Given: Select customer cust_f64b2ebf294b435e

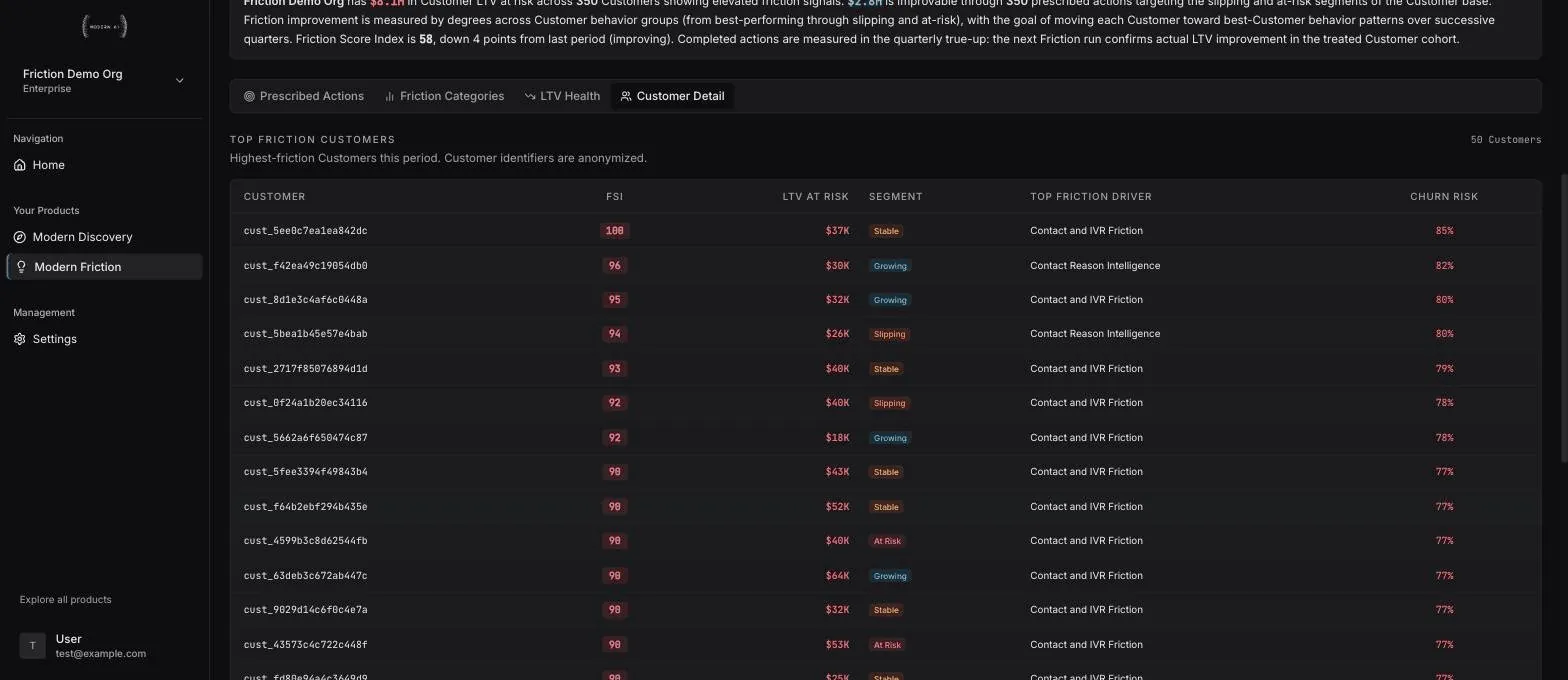Looking at the screenshot, I should [x=305, y=507].
